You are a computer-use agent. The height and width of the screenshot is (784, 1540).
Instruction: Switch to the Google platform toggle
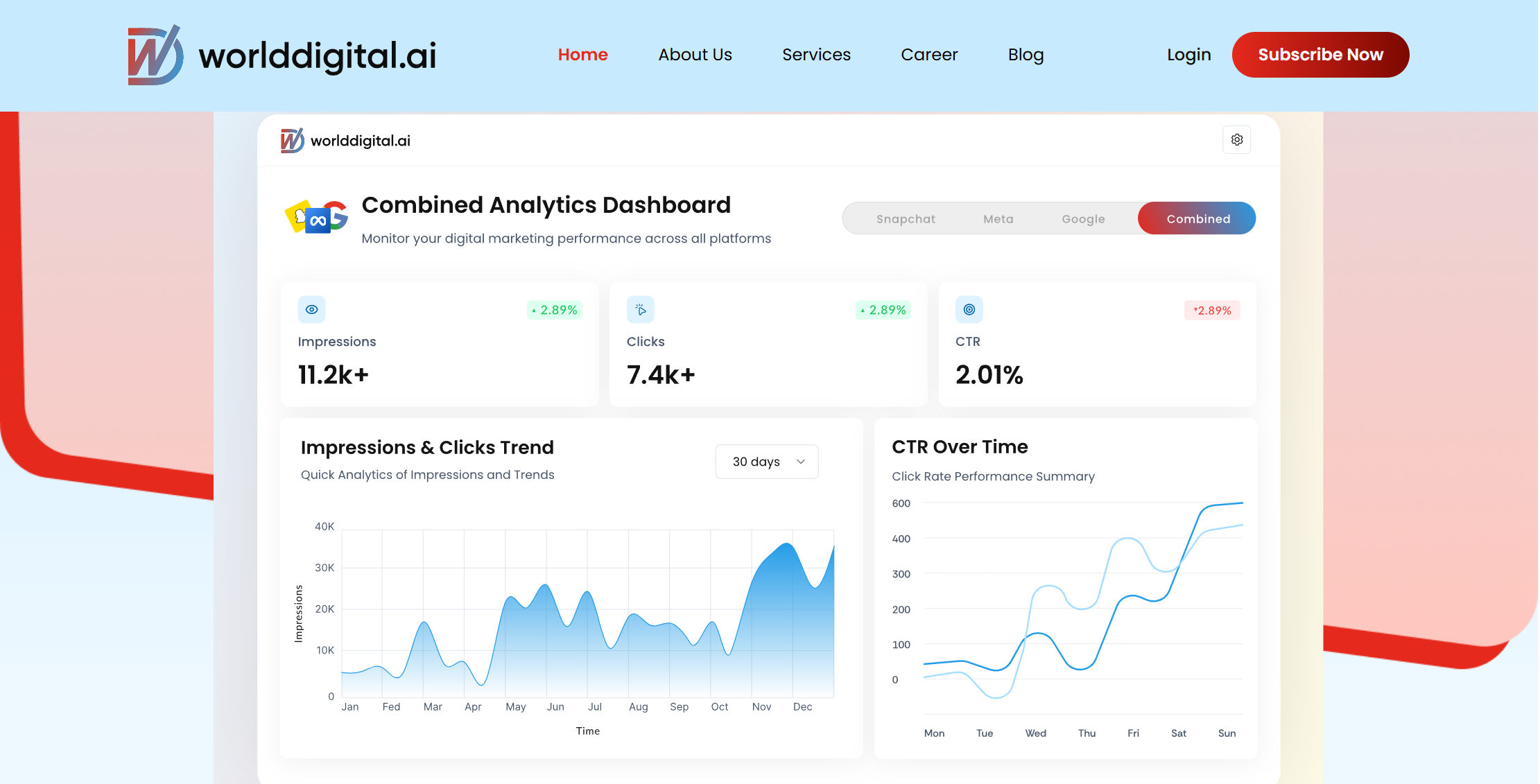(1082, 219)
